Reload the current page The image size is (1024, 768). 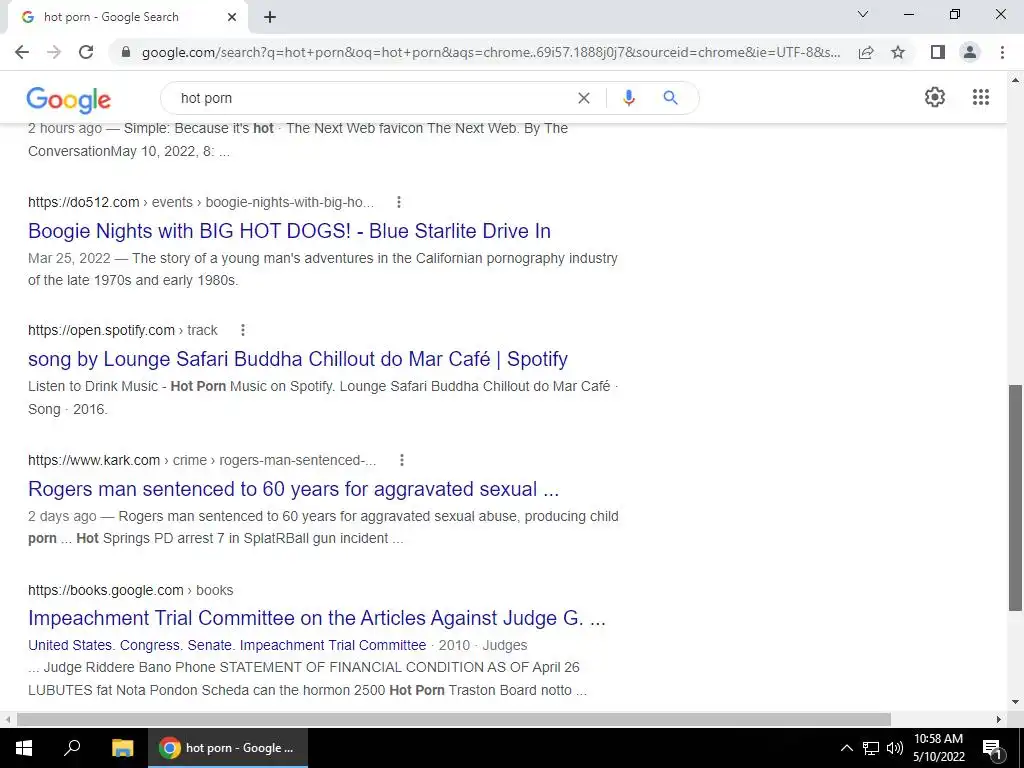pyautogui.click(x=86, y=52)
